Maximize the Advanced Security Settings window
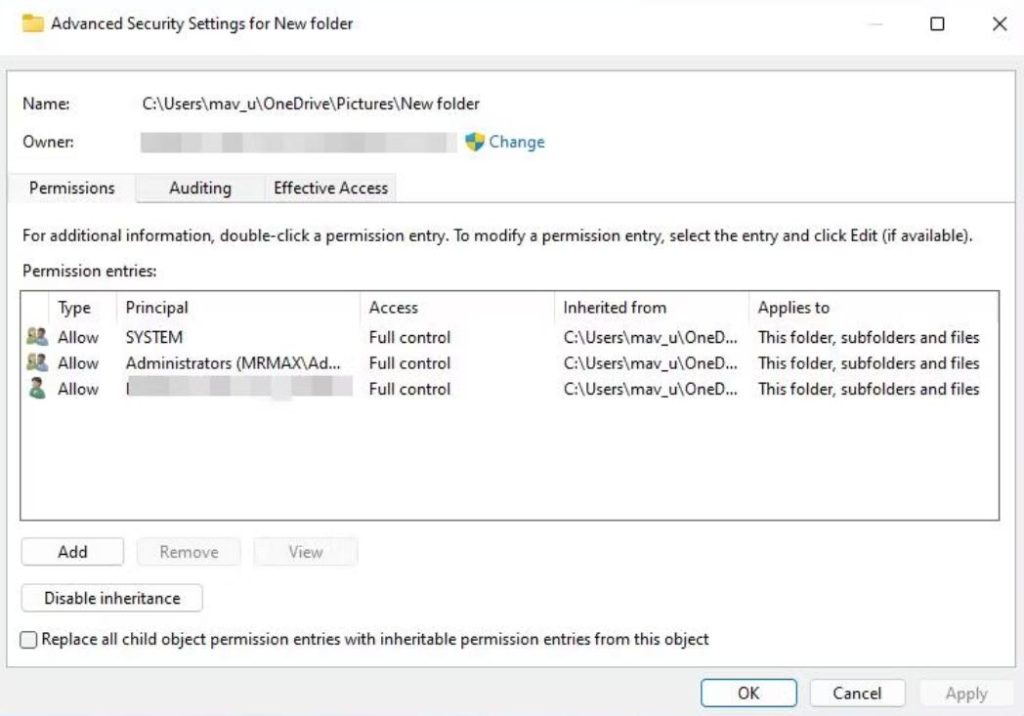 [x=937, y=24]
